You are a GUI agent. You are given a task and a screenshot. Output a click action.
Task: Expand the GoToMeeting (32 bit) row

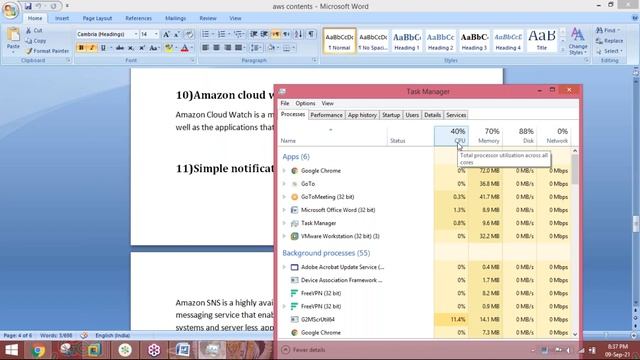(284, 197)
